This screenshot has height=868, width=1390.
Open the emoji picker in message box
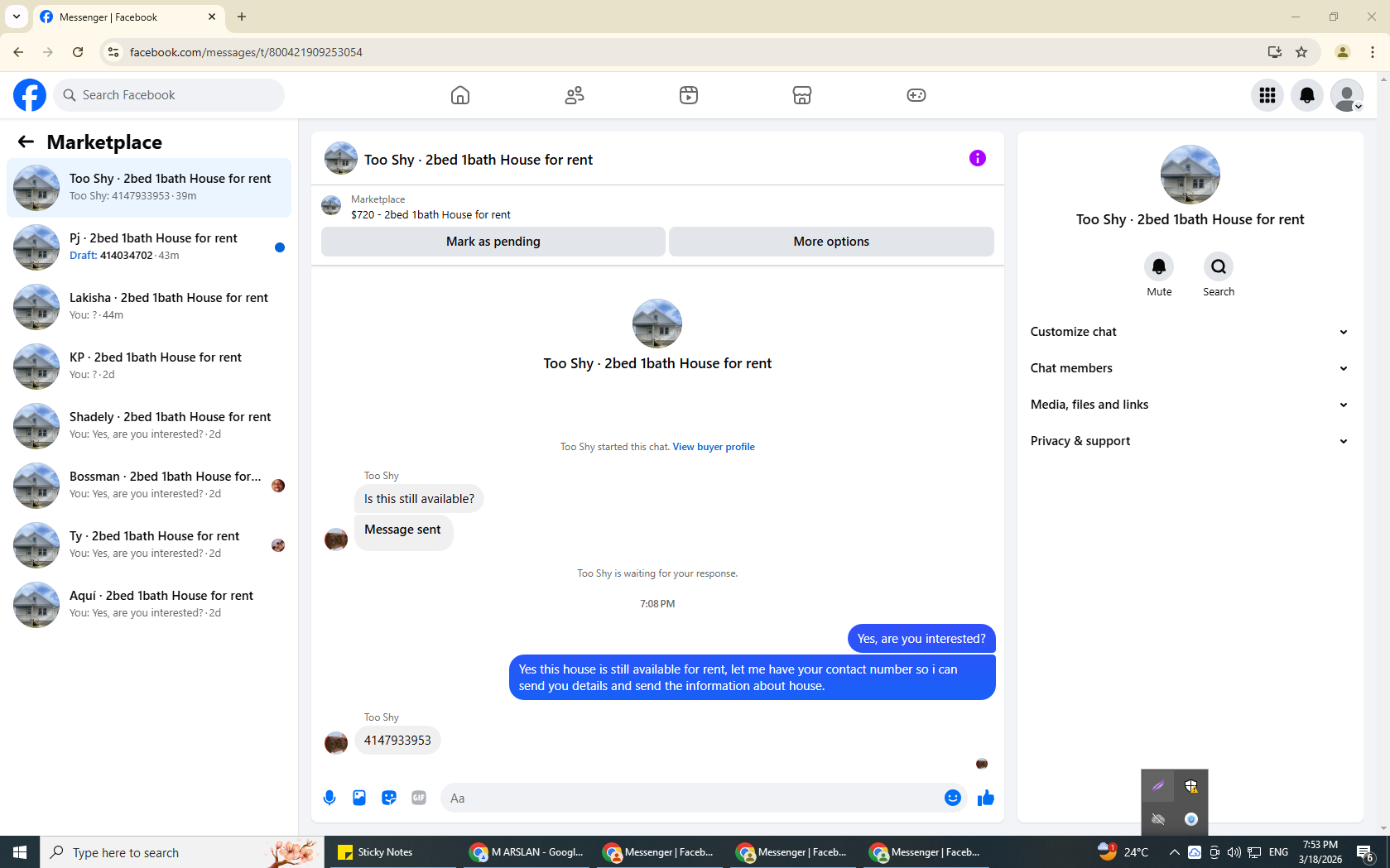953,798
